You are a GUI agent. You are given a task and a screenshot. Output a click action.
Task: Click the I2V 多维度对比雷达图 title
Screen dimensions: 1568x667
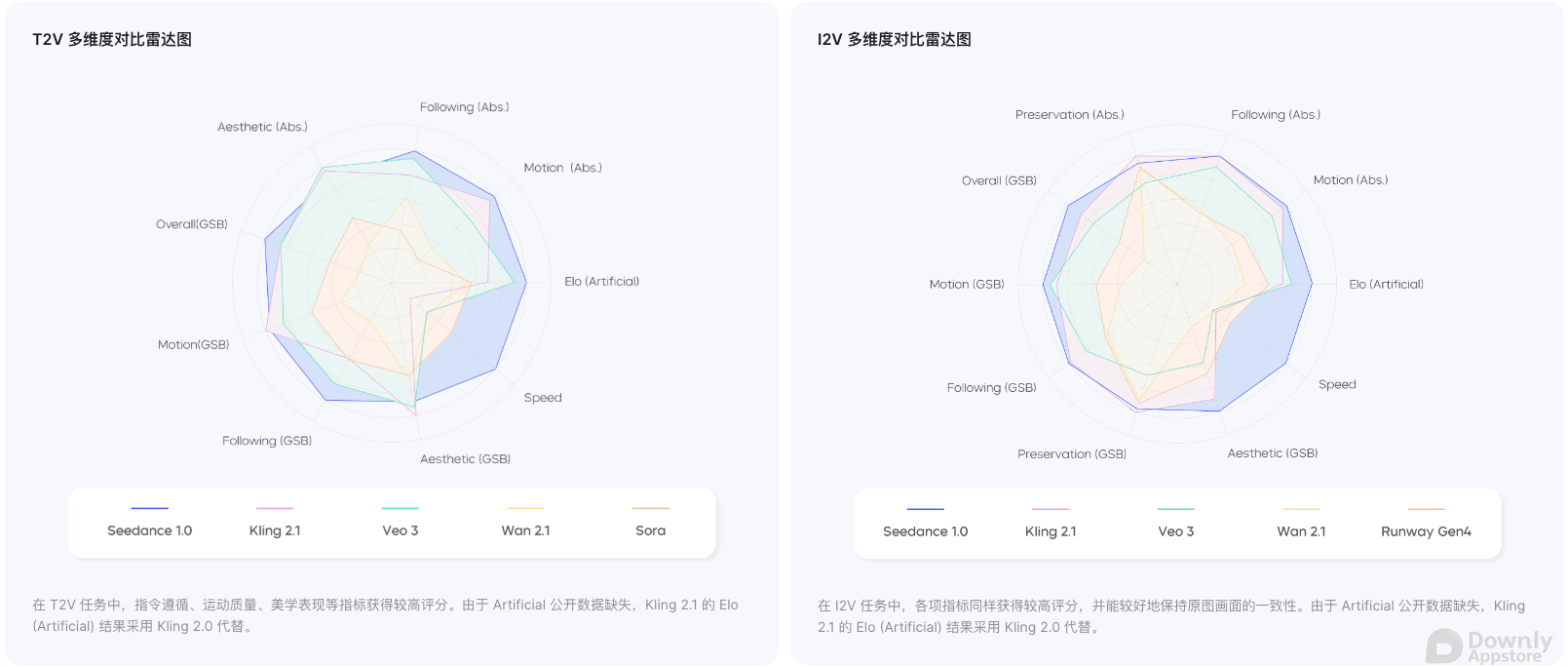pyautogui.click(x=895, y=39)
